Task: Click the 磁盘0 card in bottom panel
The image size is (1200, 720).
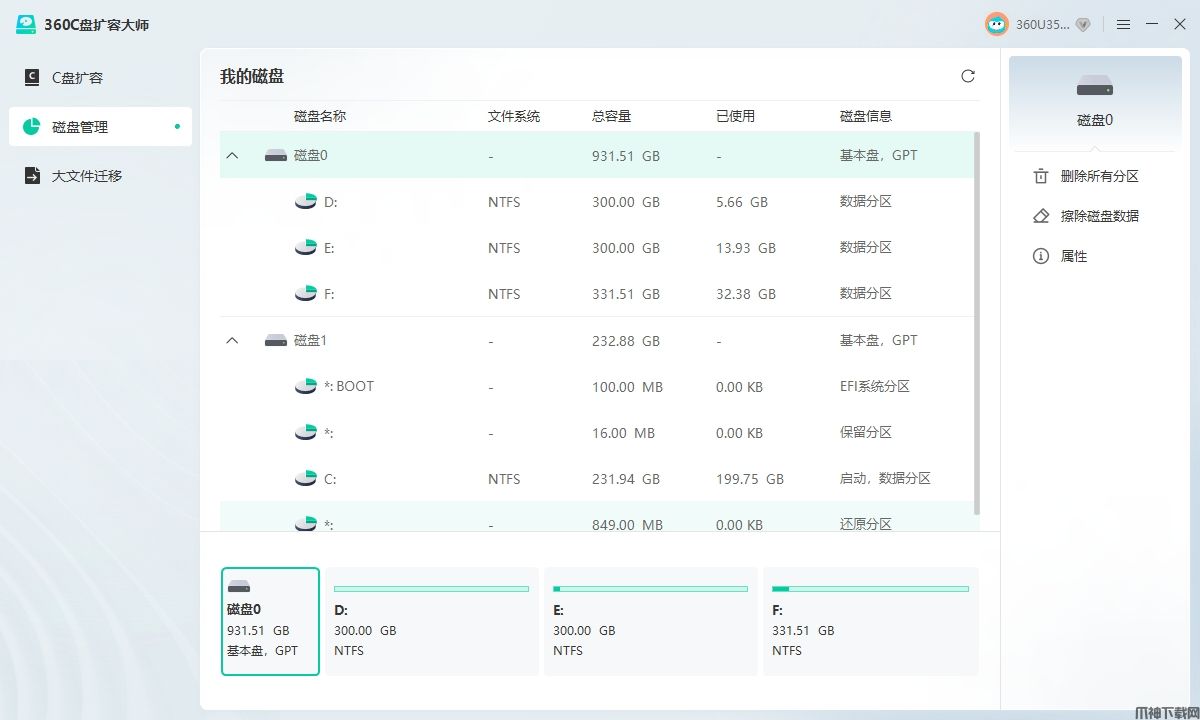Action: [x=270, y=621]
